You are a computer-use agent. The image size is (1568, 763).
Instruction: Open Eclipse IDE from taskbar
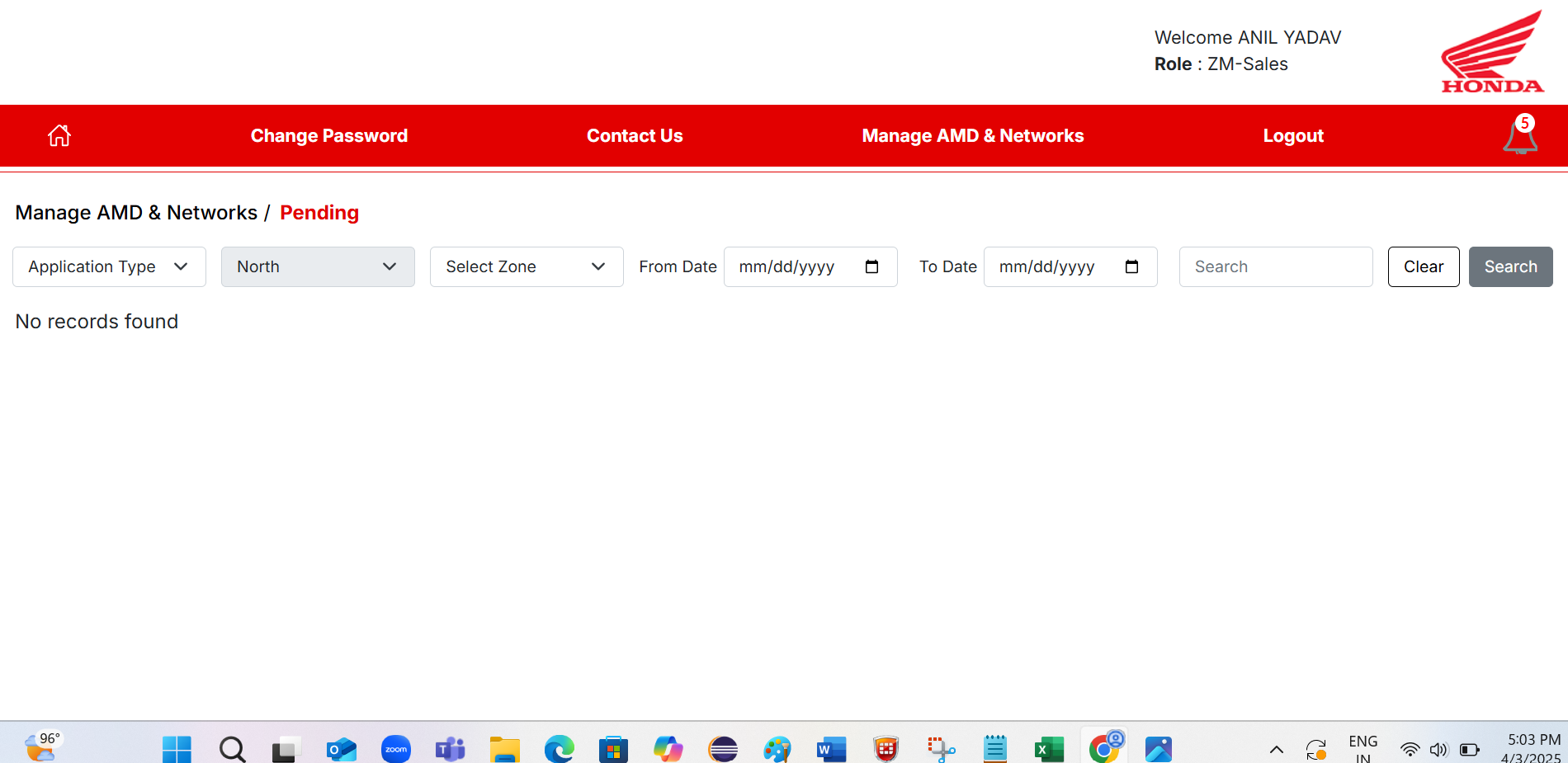click(723, 749)
